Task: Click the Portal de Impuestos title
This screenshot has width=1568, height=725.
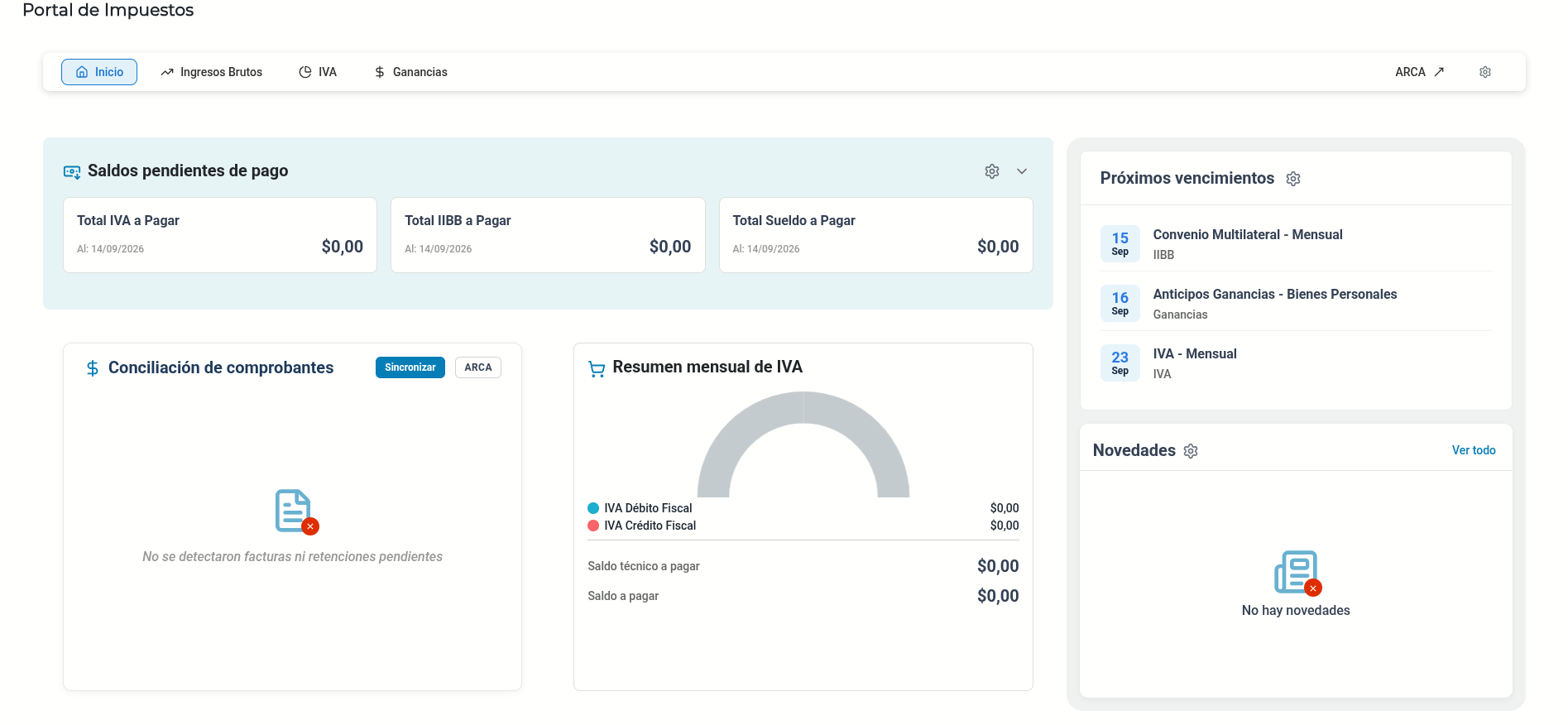Action: pyautogui.click(x=108, y=11)
